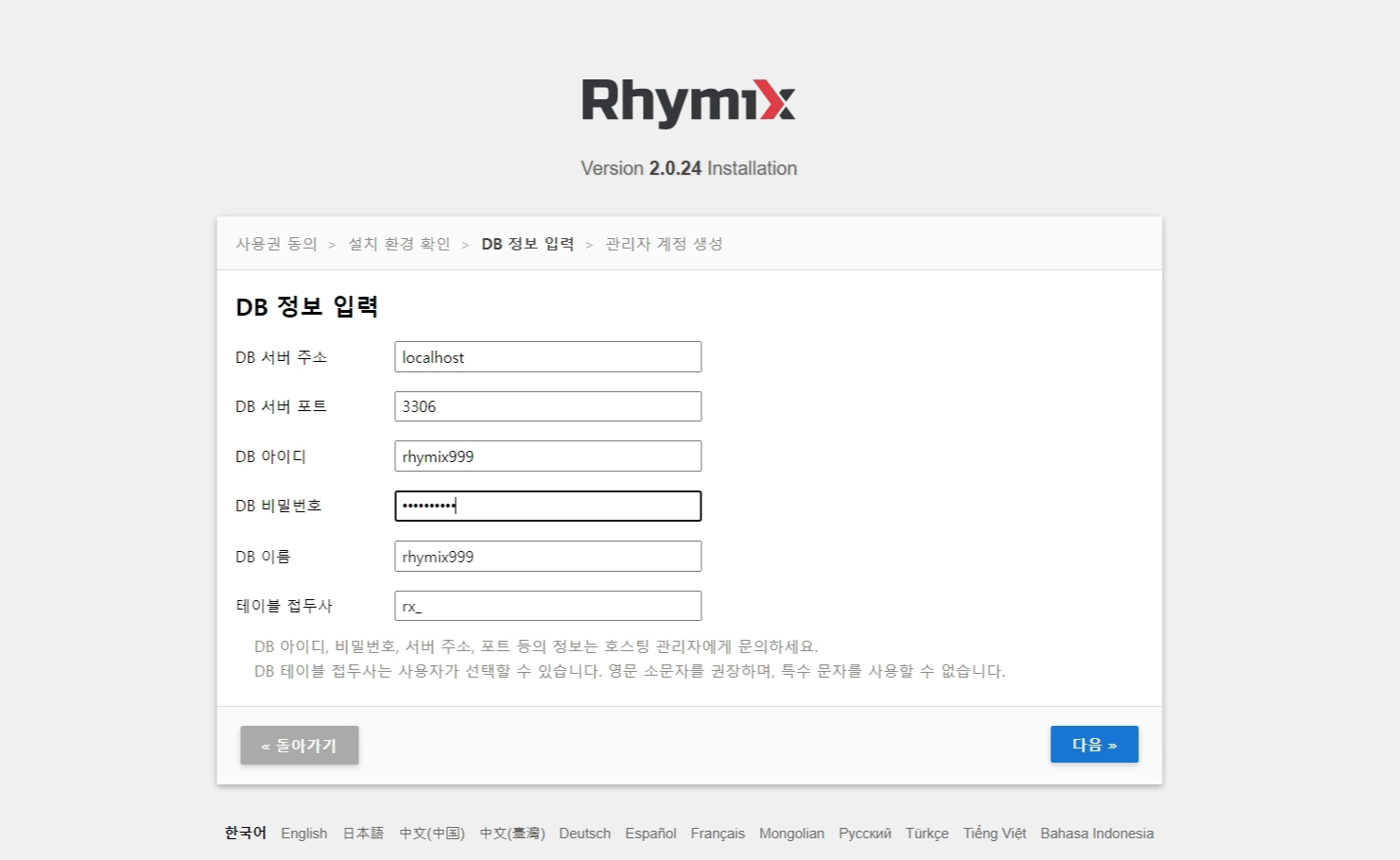Click the hint recommending 영문 소문자

[x=630, y=671]
